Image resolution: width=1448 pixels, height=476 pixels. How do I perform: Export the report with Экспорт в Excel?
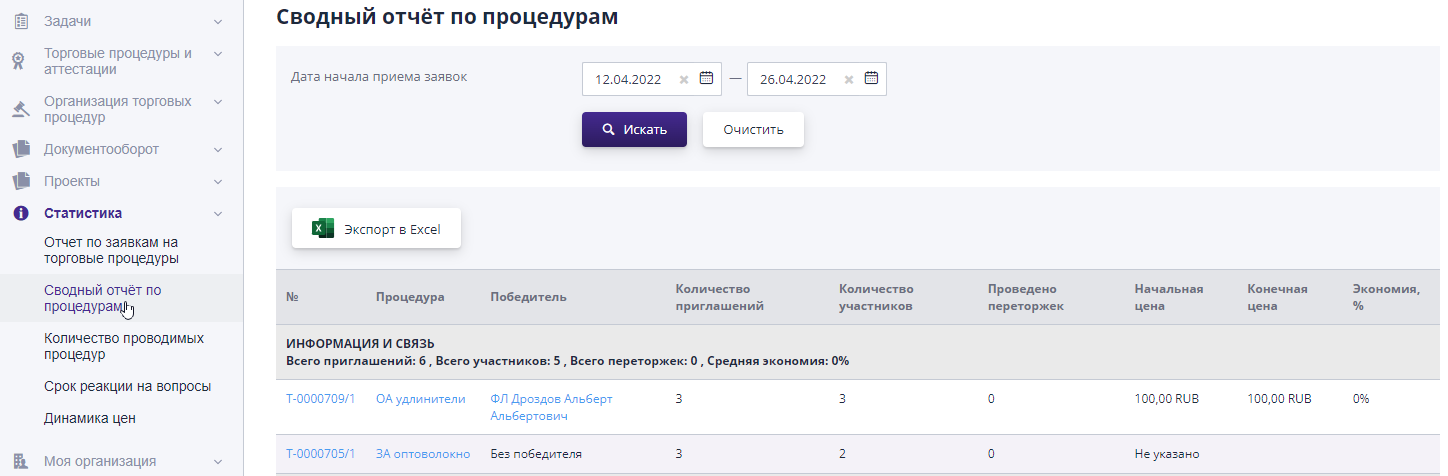tap(376, 229)
